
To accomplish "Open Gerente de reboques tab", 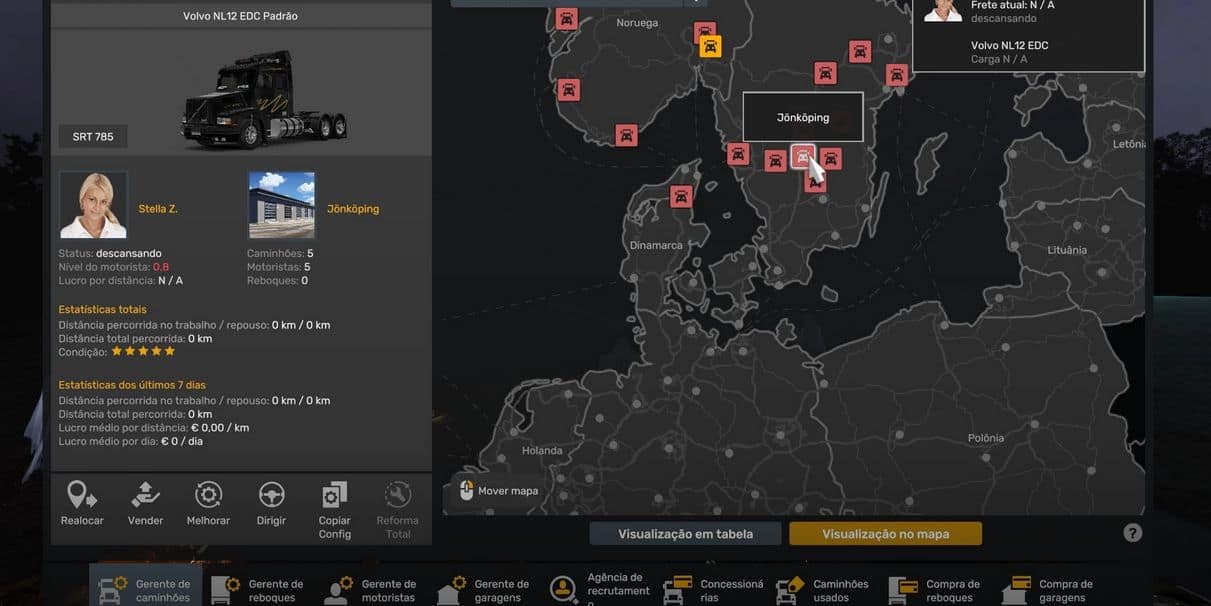I will [258, 590].
